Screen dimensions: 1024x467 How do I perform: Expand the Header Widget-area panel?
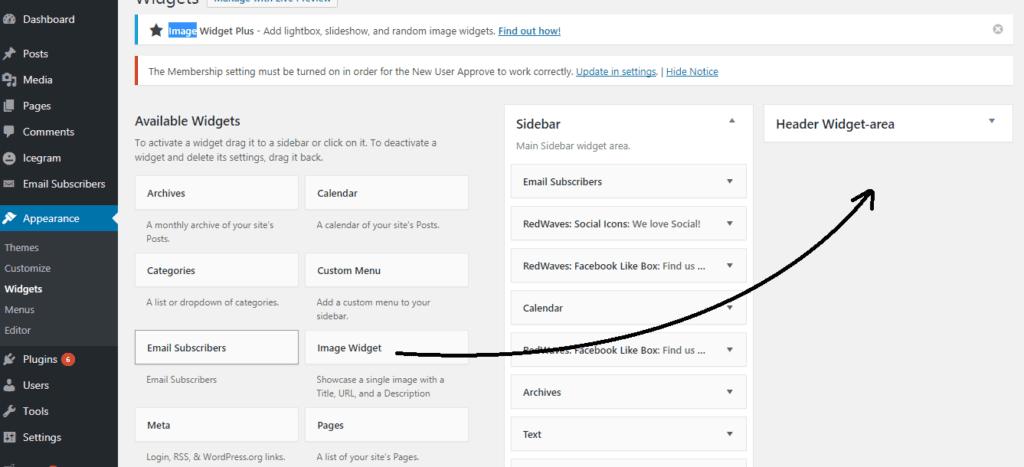(x=991, y=121)
